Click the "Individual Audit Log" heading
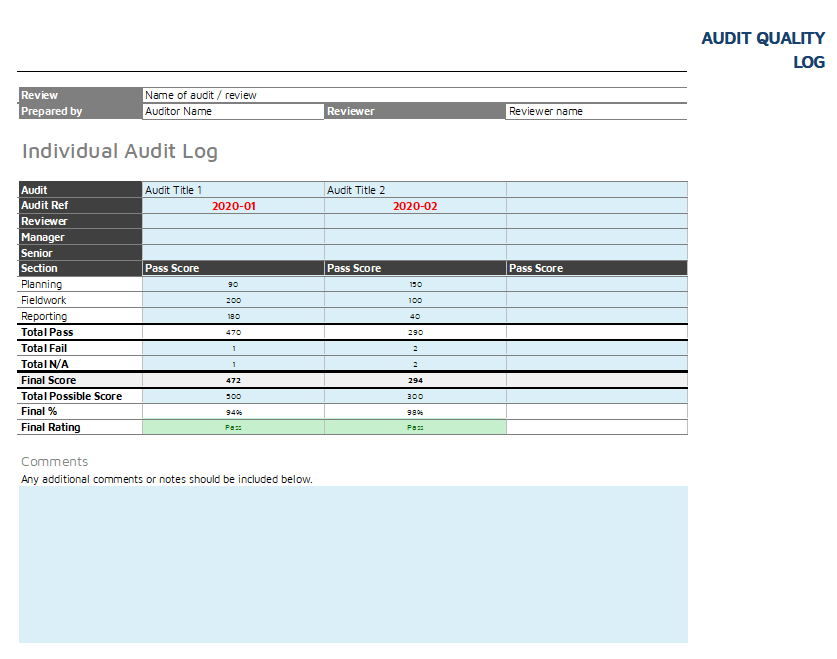The width and height of the screenshot is (837, 659). tap(120, 151)
